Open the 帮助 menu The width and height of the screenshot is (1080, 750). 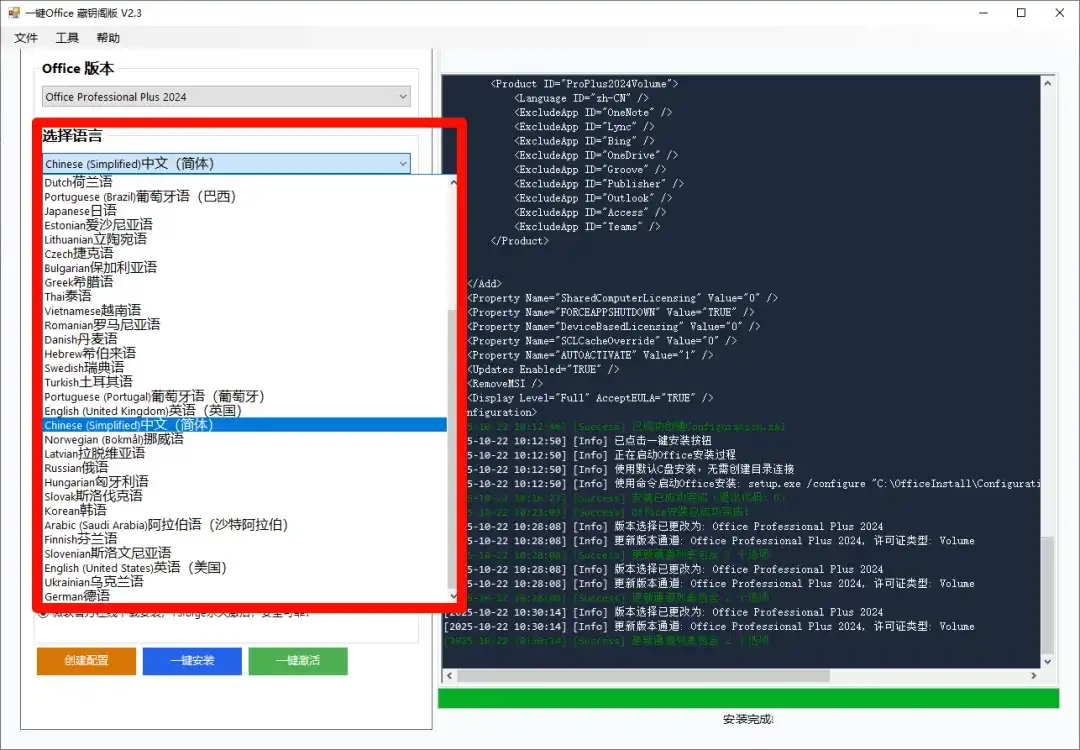coord(108,38)
